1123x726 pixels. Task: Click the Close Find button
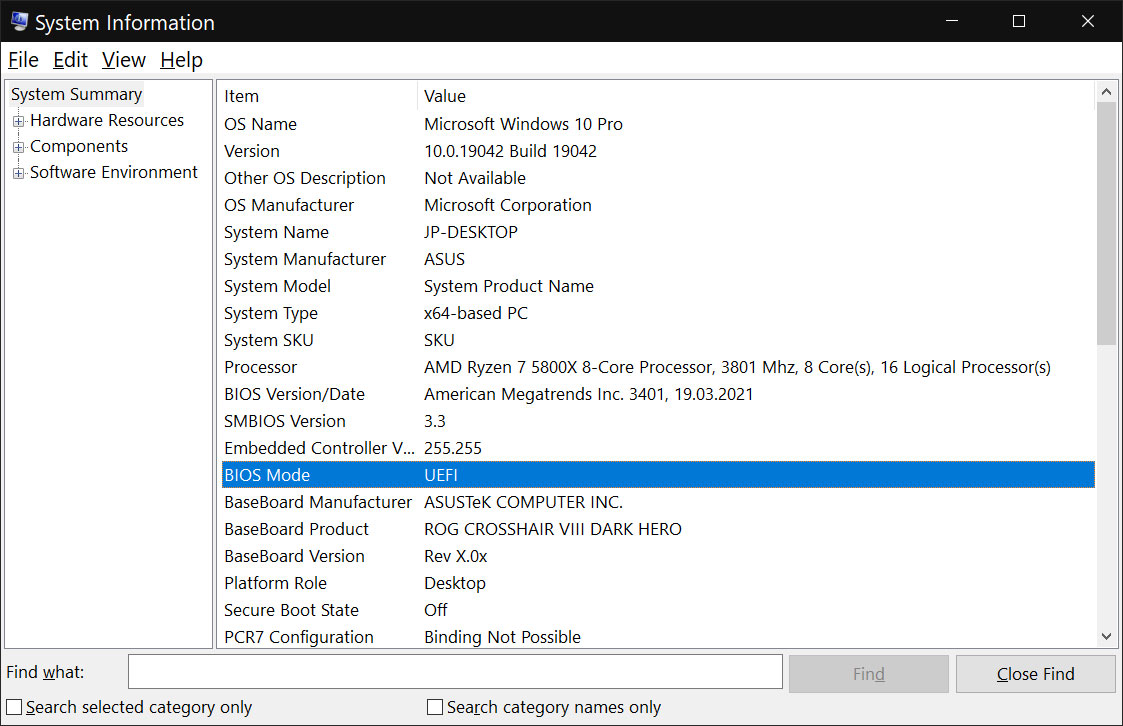(x=1036, y=674)
